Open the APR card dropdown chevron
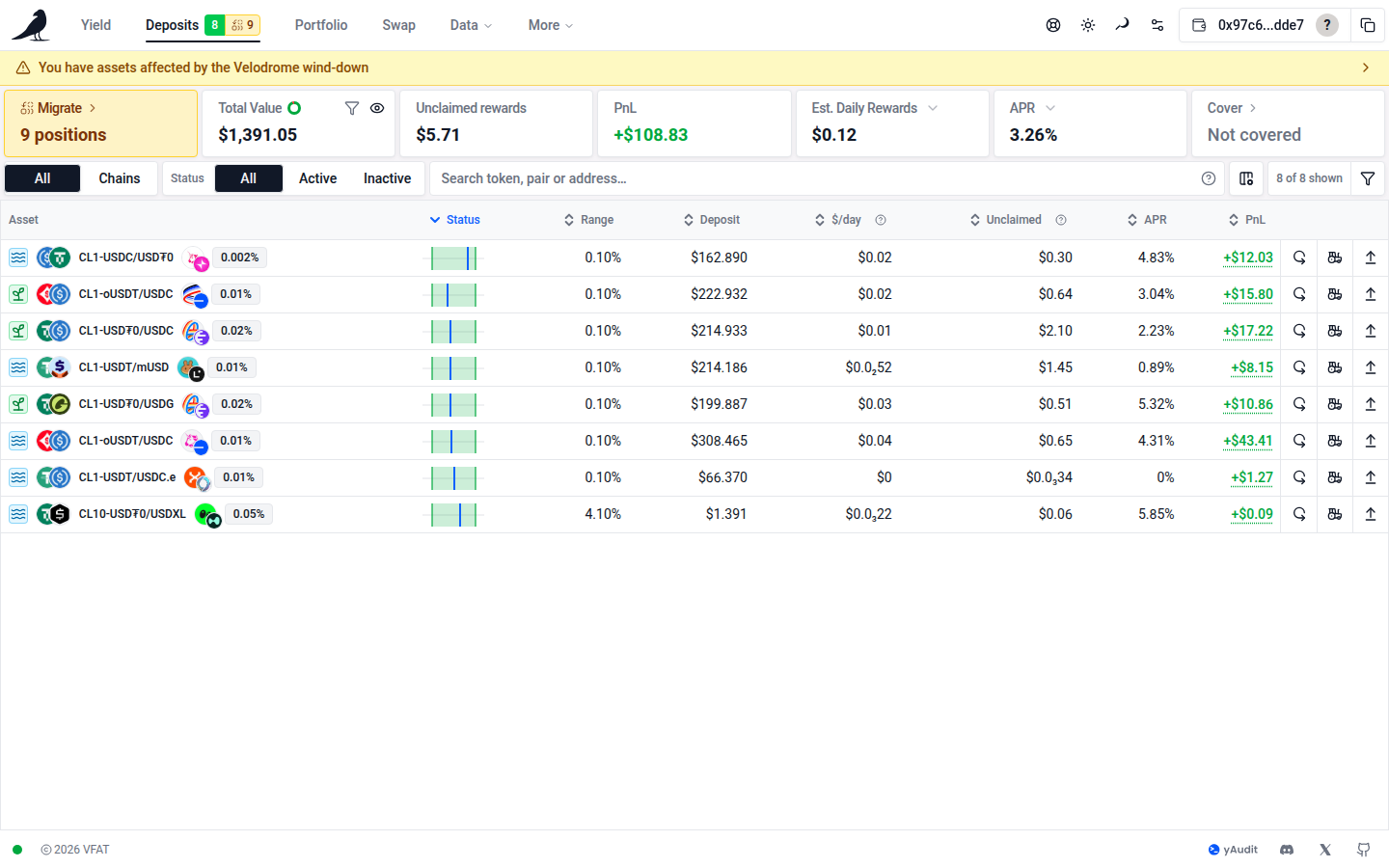The height and width of the screenshot is (868, 1389). [x=1050, y=108]
